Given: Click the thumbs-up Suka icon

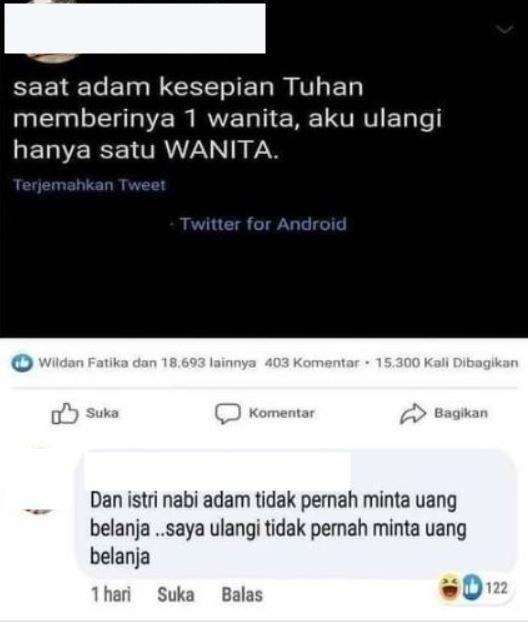Looking at the screenshot, I should point(65,414).
